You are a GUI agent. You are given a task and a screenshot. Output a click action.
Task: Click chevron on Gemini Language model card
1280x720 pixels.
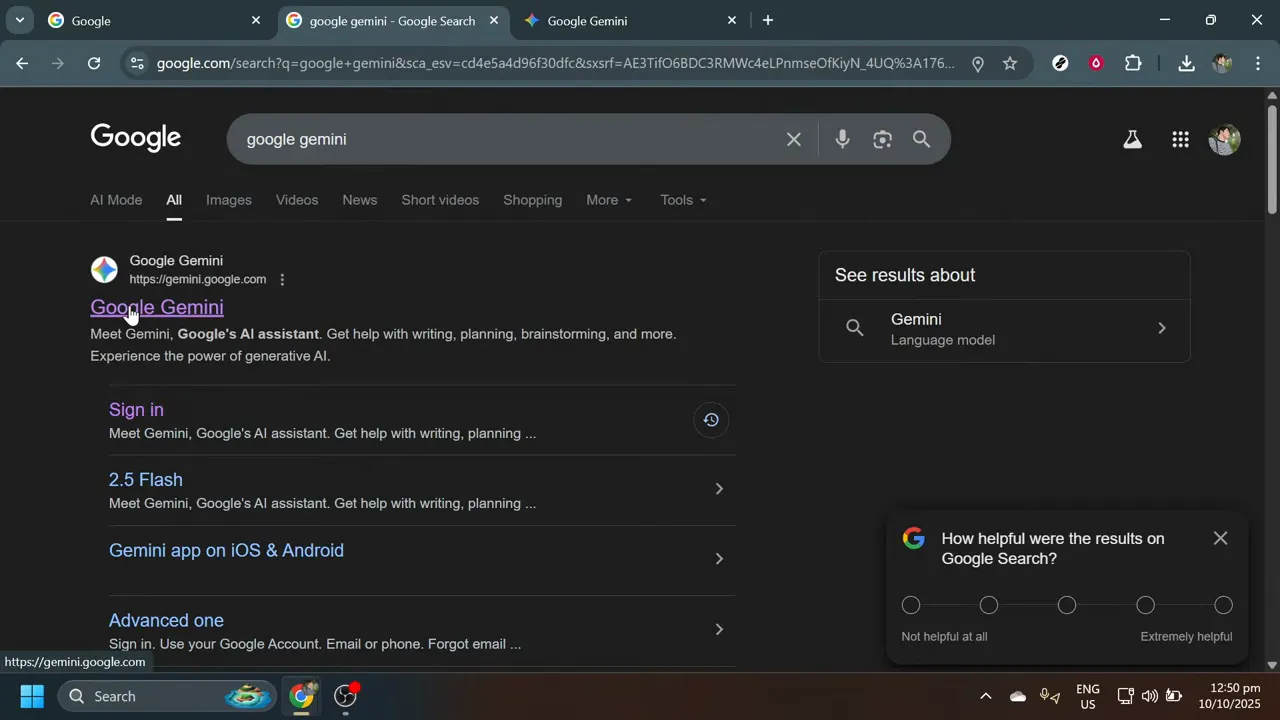click(x=1161, y=328)
